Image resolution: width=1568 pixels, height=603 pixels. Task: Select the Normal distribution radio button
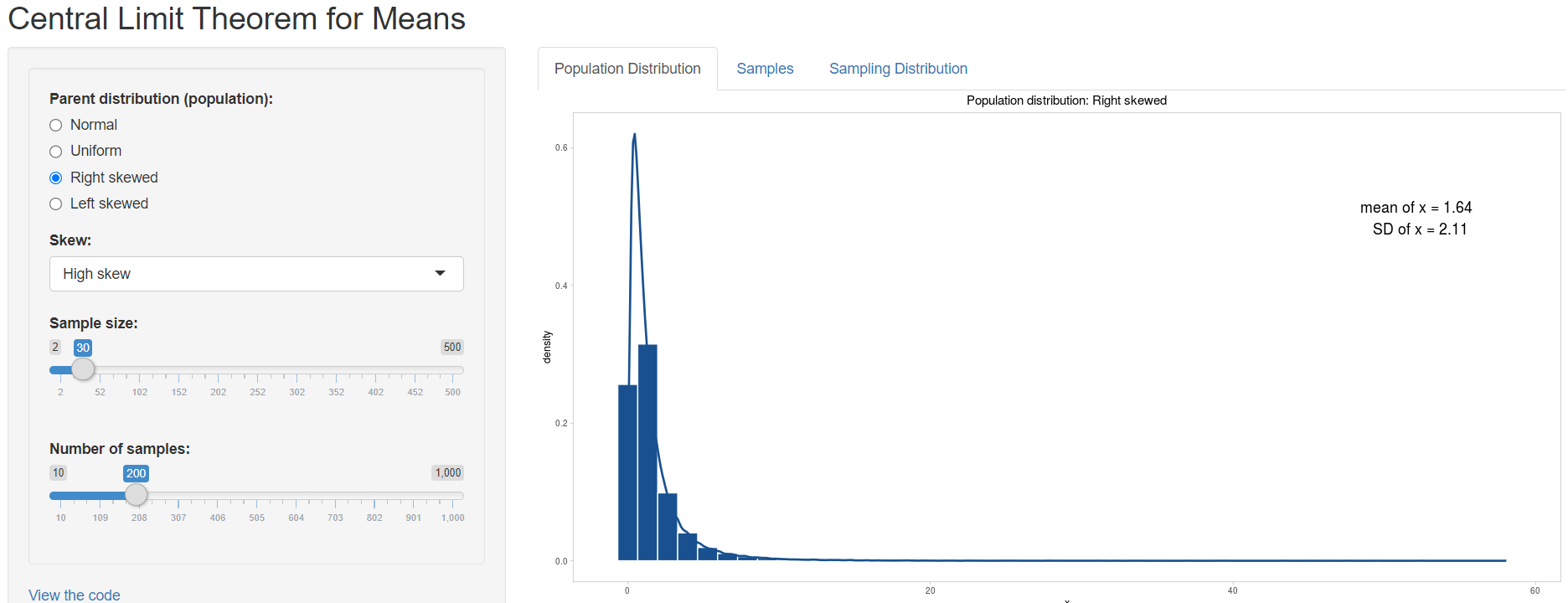coord(56,126)
